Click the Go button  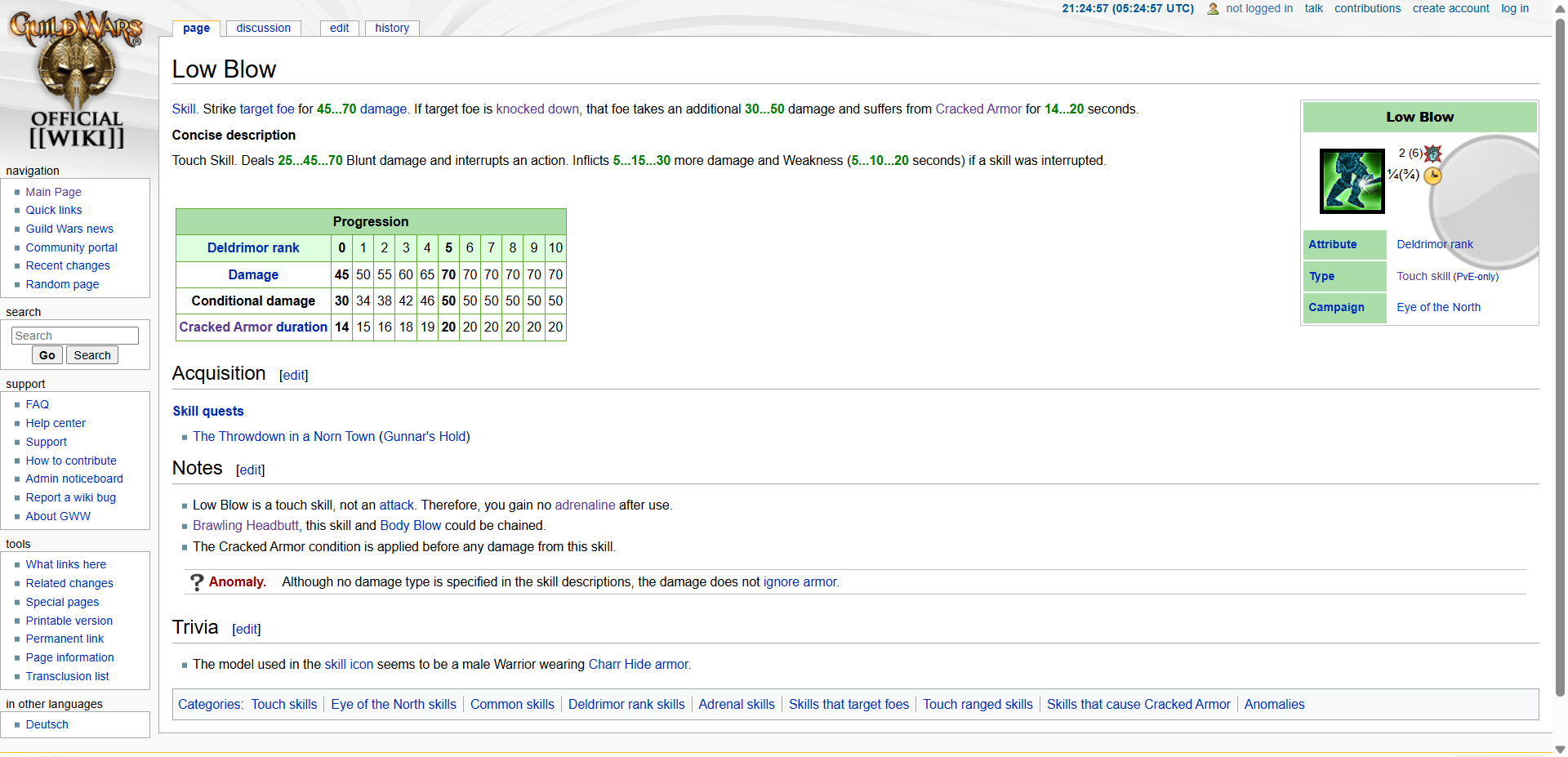click(47, 355)
